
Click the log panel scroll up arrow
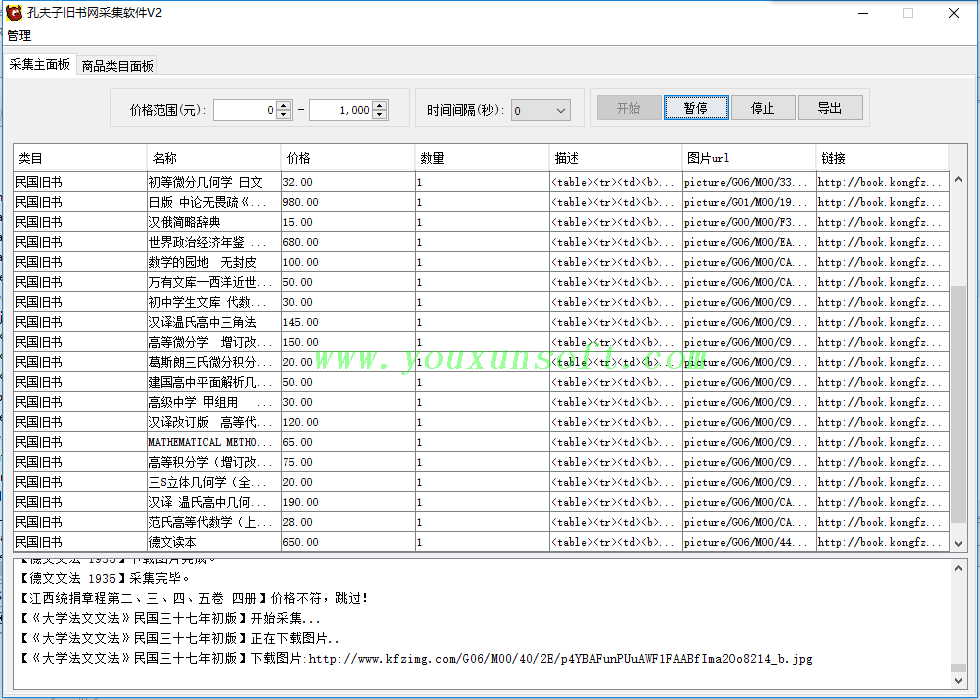(958, 568)
